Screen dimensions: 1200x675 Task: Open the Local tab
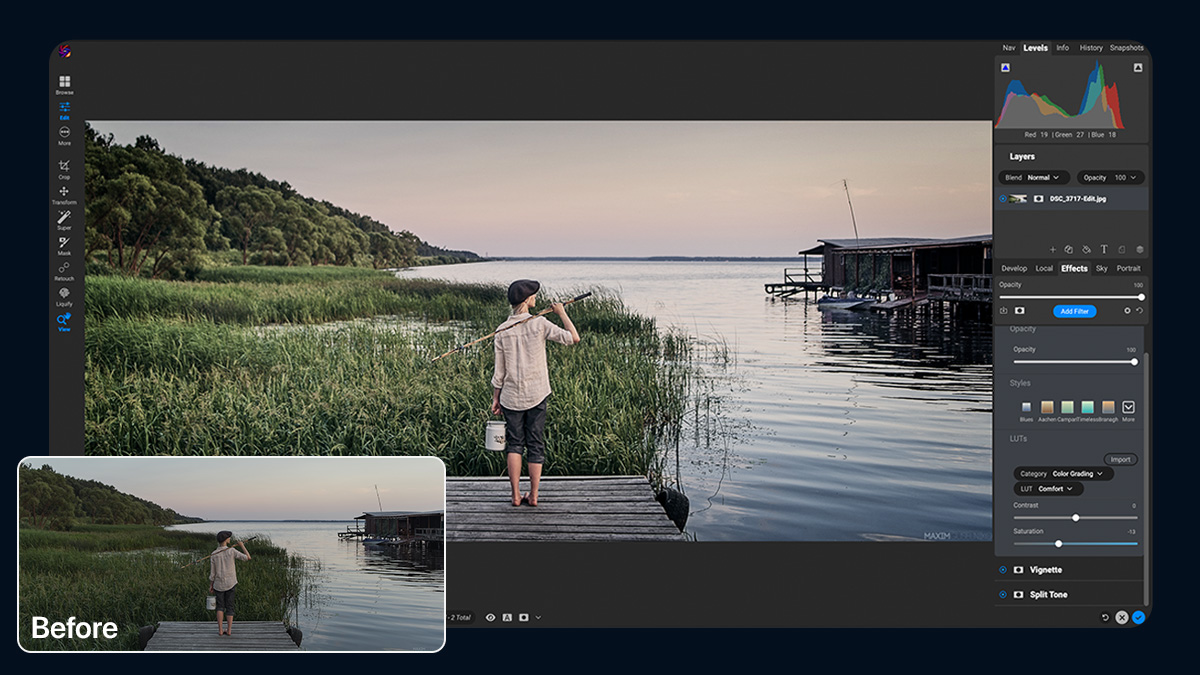pyautogui.click(x=1044, y=268)
